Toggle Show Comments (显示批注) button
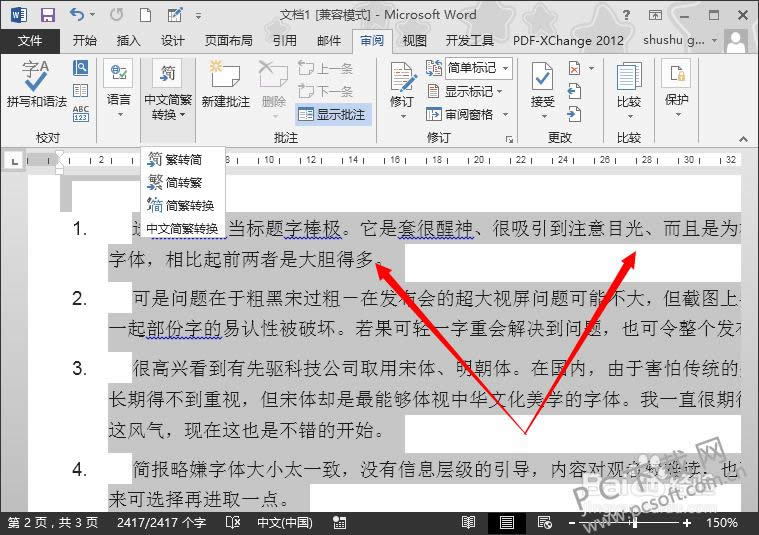 333,115
